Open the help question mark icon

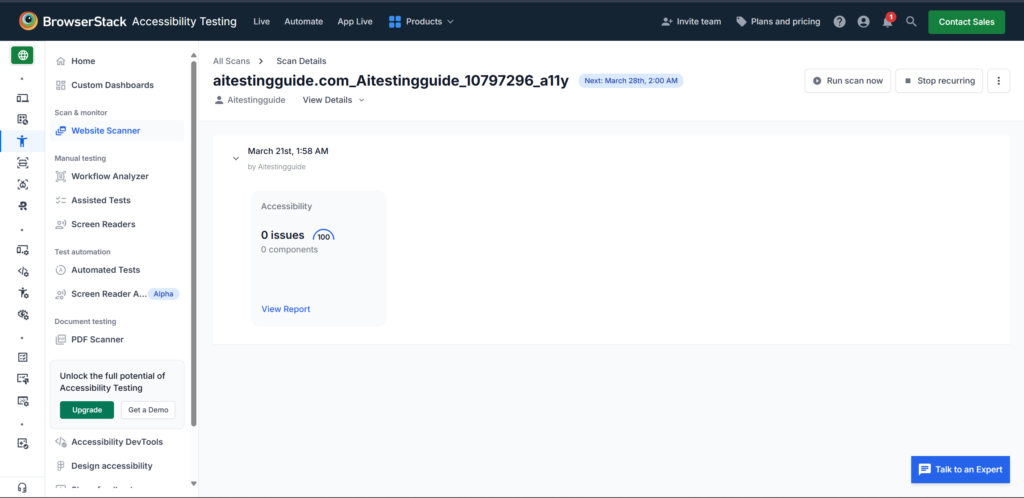(840, 22)
